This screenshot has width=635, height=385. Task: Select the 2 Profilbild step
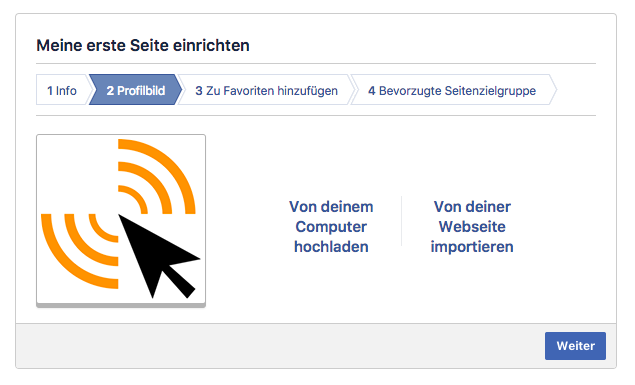coord(136,90)
